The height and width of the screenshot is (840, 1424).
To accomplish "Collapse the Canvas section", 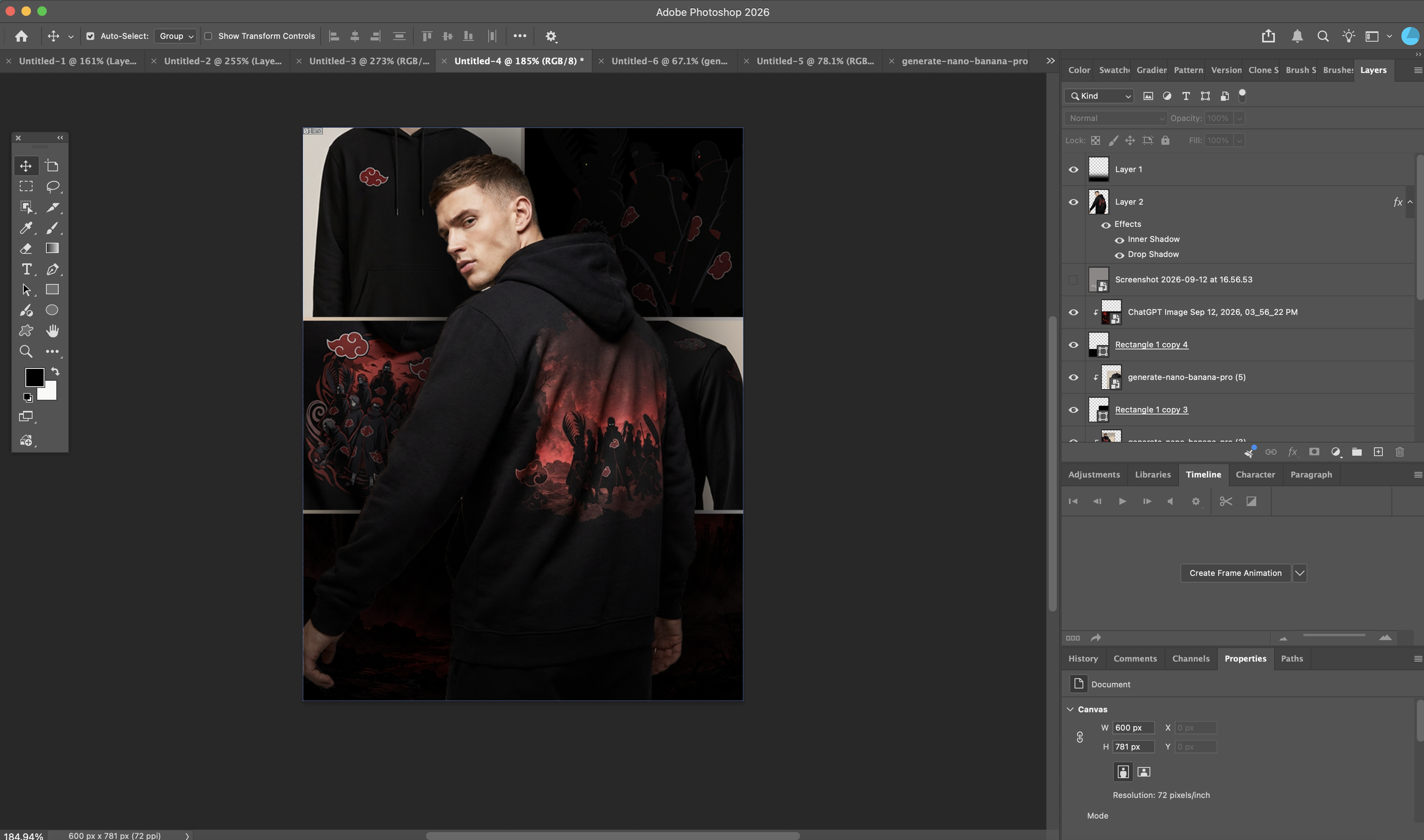I will tap(1070, 709).
